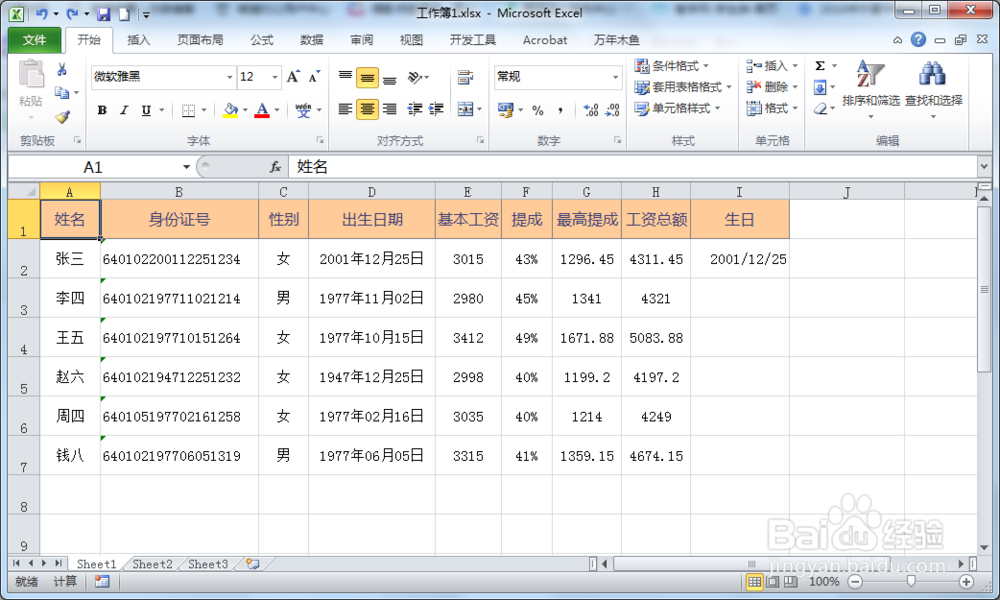Click the Merge and Center icon
Image resolution: width=1000 pixels, height=600 pixels.
tap(466, 110)
